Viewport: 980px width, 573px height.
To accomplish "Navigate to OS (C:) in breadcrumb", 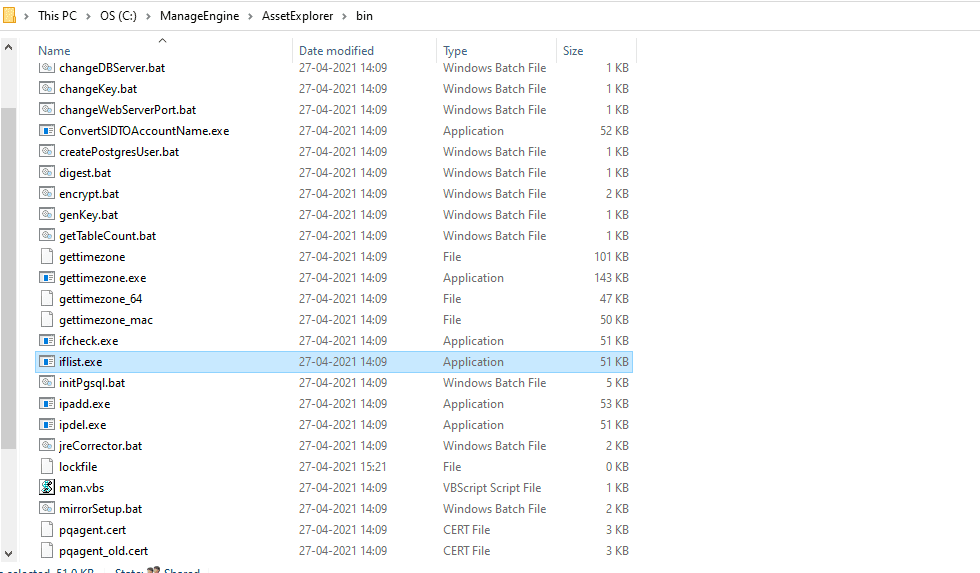I will tap(118, 16).
